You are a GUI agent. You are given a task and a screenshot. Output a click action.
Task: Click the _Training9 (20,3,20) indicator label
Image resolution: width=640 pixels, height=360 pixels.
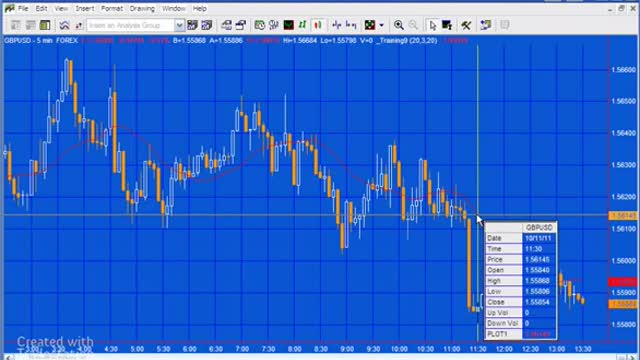(407, 40)
